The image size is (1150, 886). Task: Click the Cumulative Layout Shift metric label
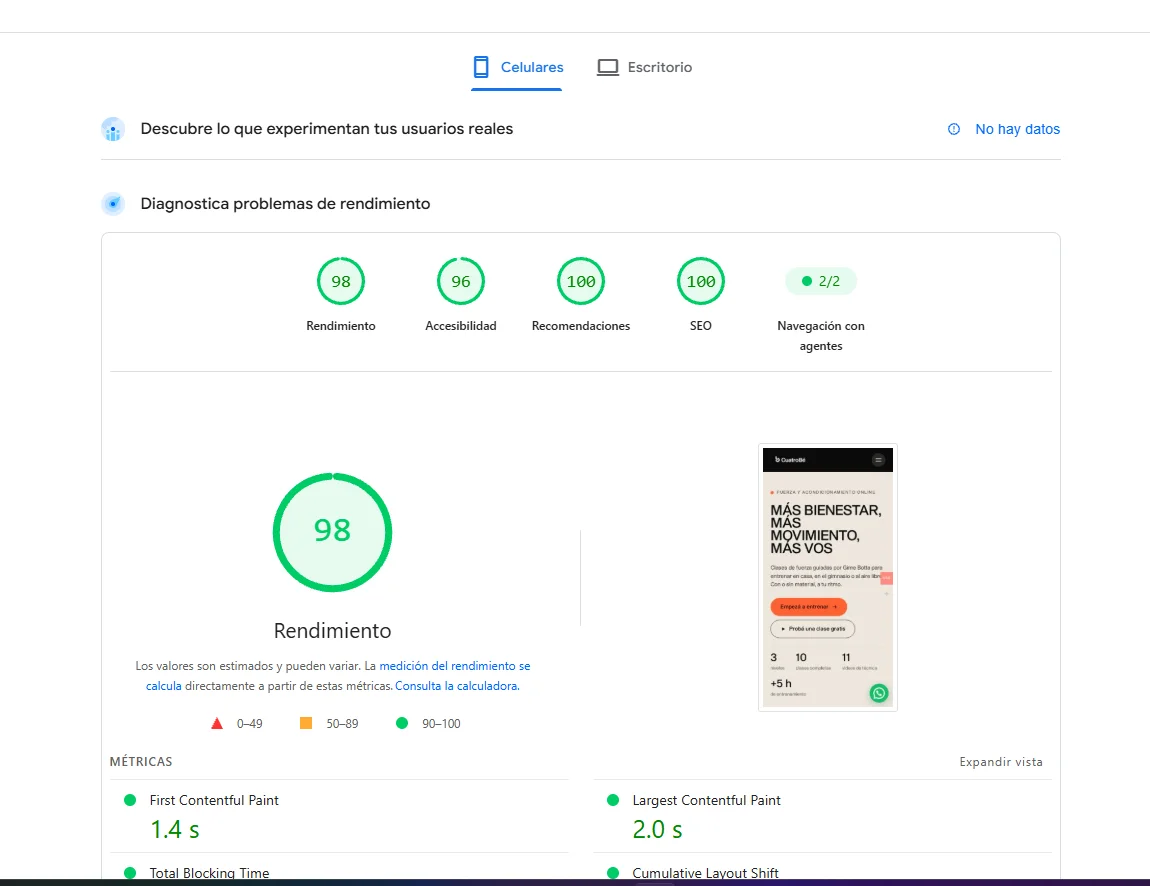coord(705,873)
